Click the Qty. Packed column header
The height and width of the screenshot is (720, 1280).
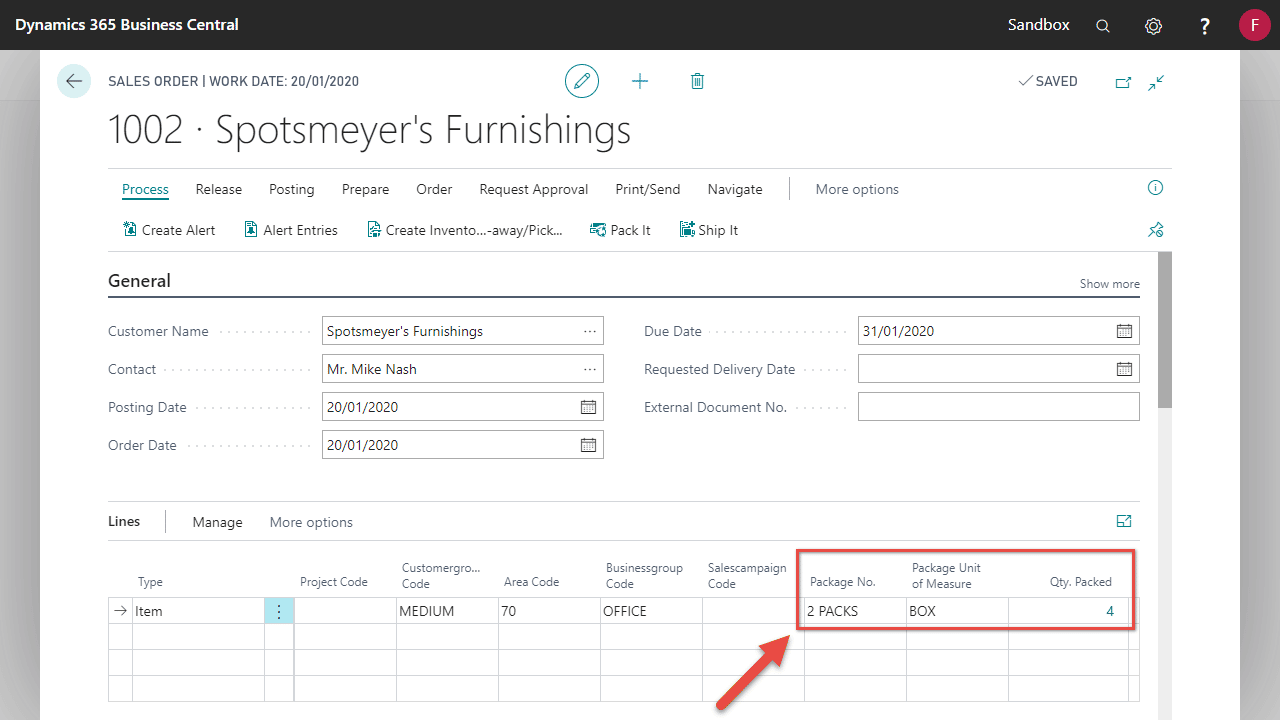pos(1080,582)
